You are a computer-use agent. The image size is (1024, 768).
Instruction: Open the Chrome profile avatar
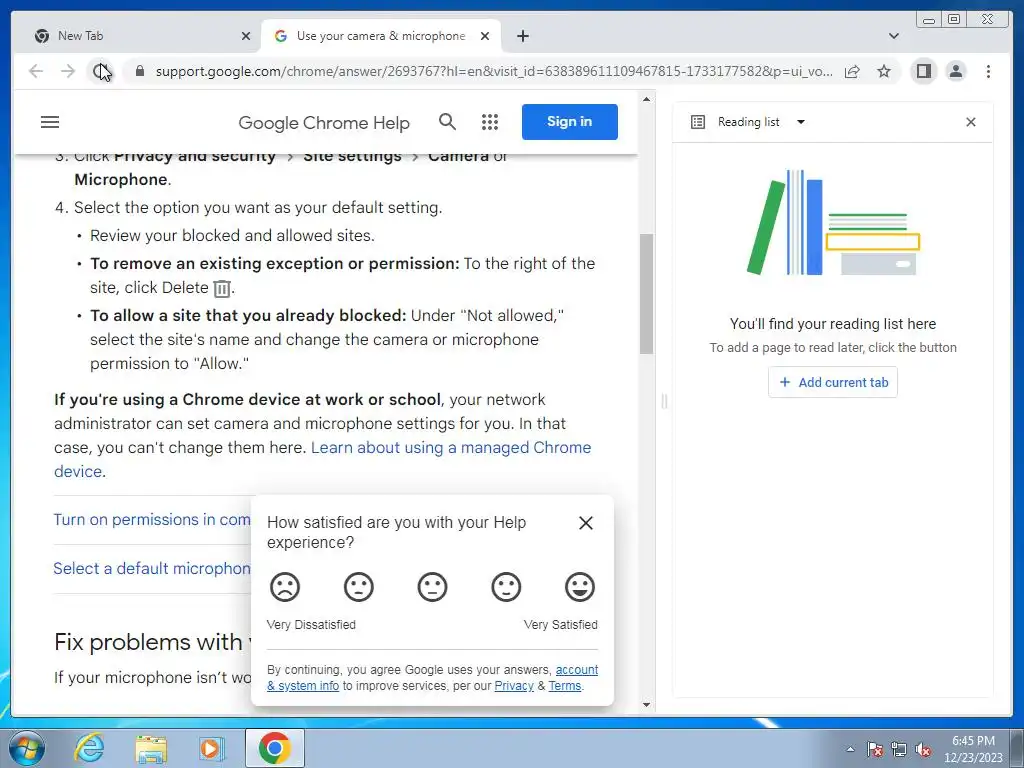pos(955,71)
